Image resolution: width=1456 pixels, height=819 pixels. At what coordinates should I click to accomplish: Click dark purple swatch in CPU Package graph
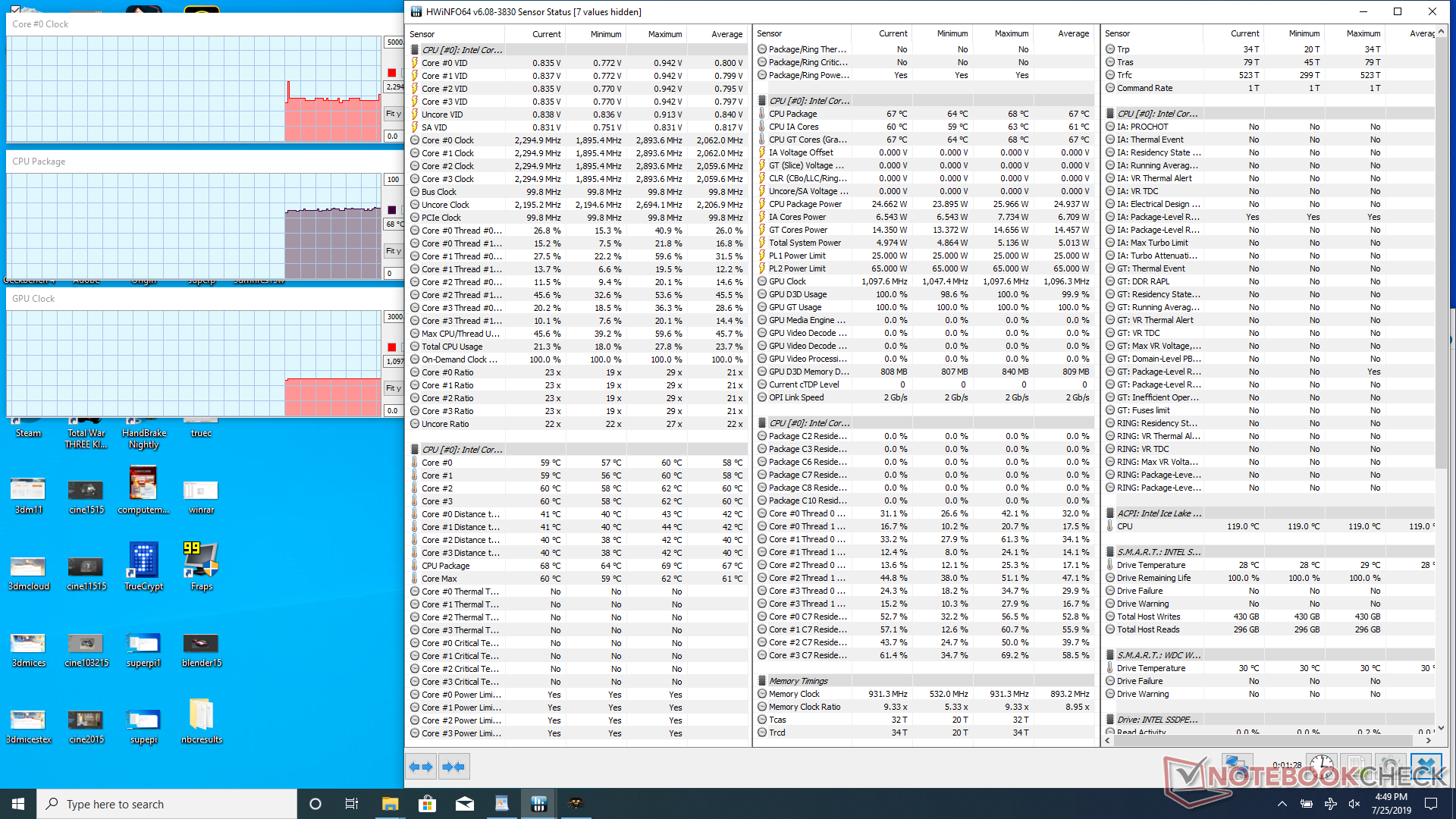click(391, 210)
